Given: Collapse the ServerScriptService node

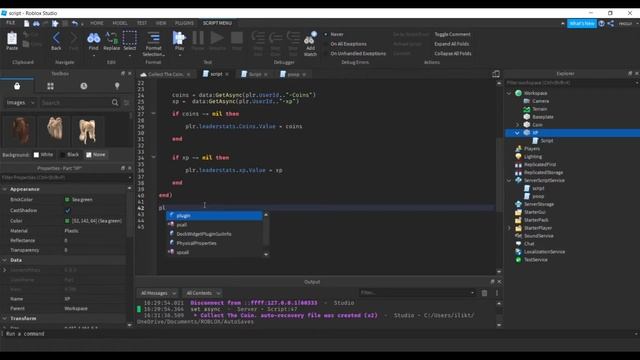Looking at the screenshot, I should pos(509,180).
